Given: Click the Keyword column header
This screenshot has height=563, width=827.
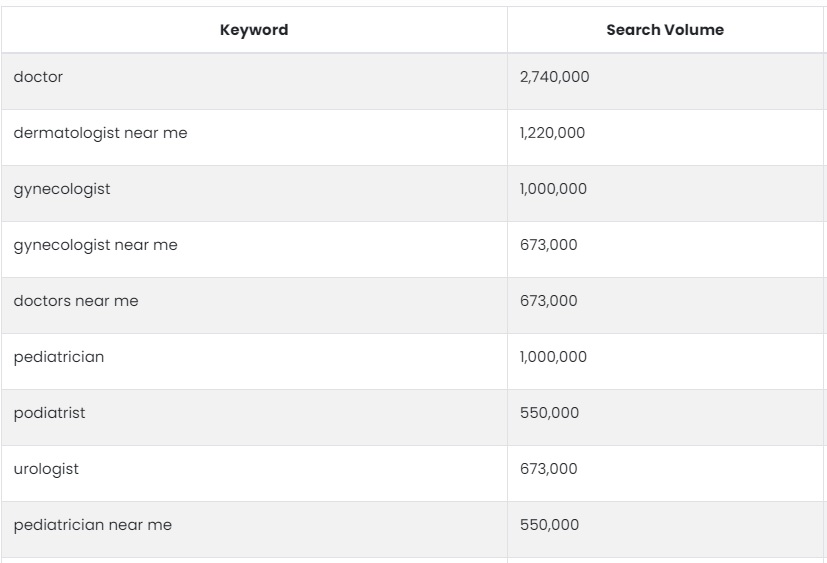Looking at the screenshot, I should tap(254, 30).
